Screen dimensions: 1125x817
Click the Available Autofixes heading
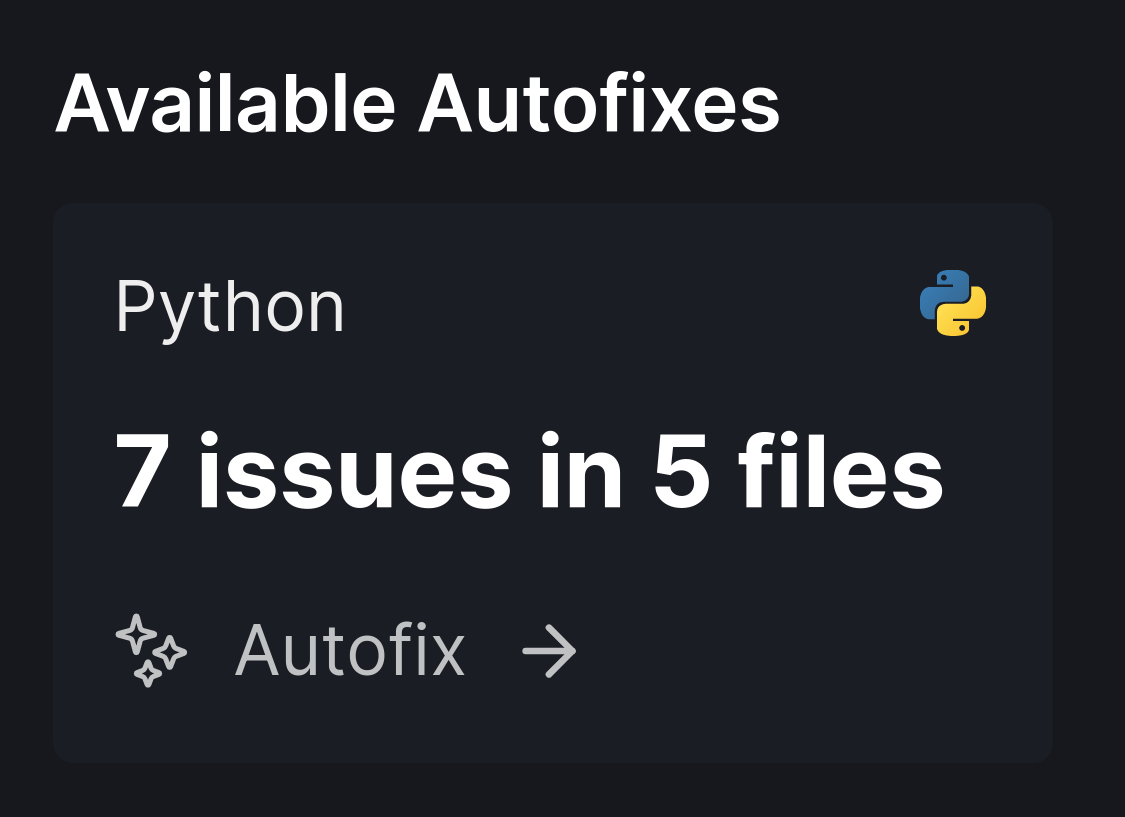click(x=419, y=102)
